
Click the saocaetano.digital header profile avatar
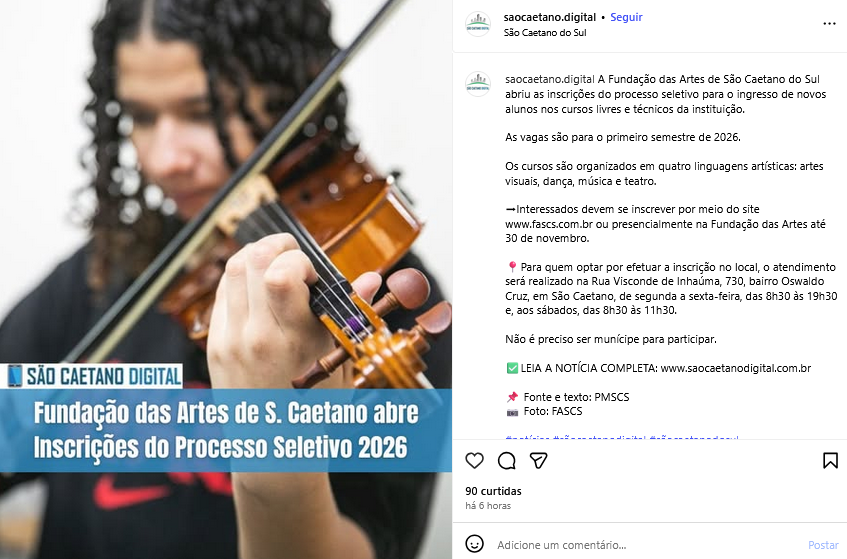click(478, 24)
